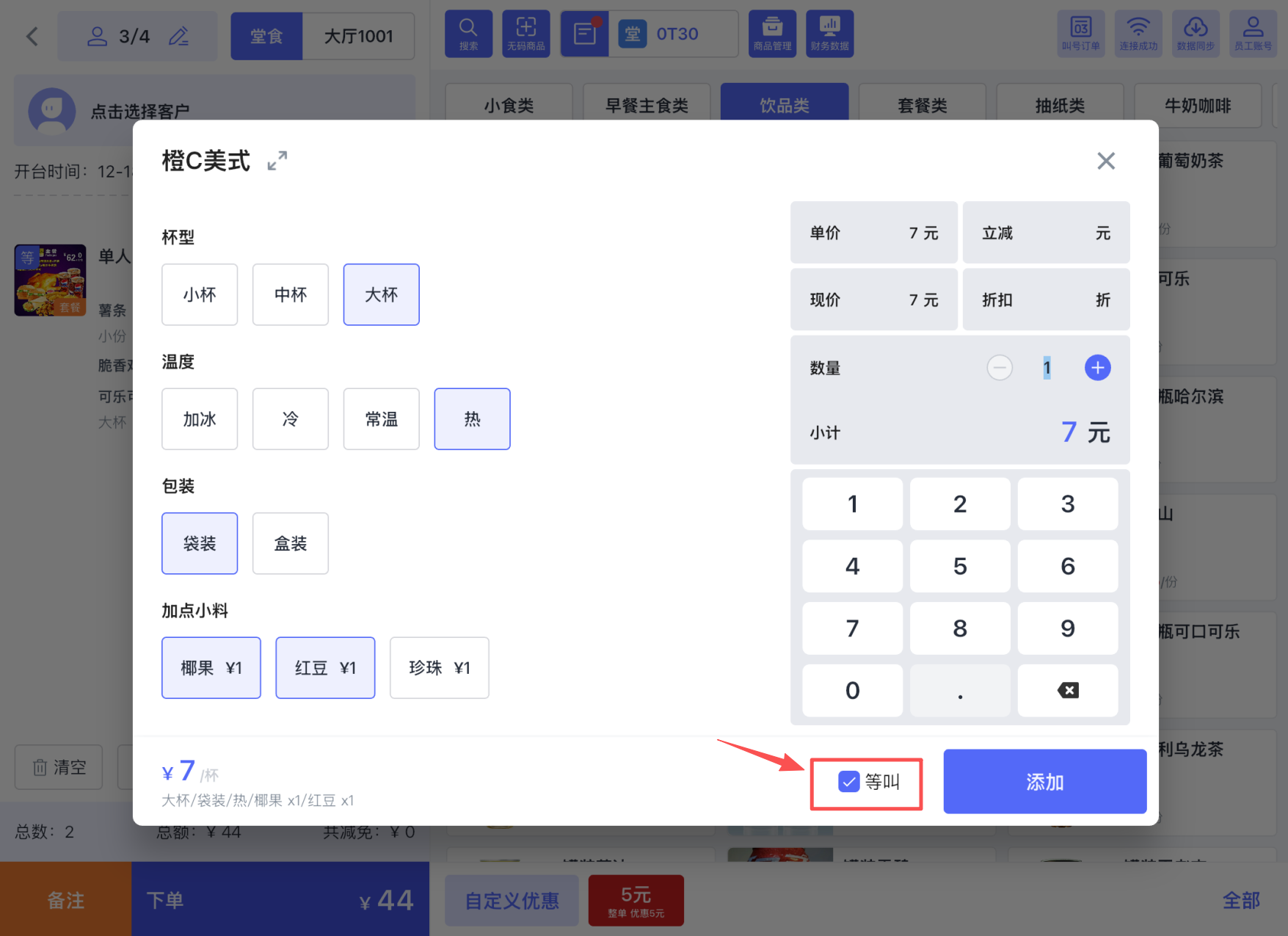Click the blue 添加 button
1288x936 pixels.
pos(1044,782)
